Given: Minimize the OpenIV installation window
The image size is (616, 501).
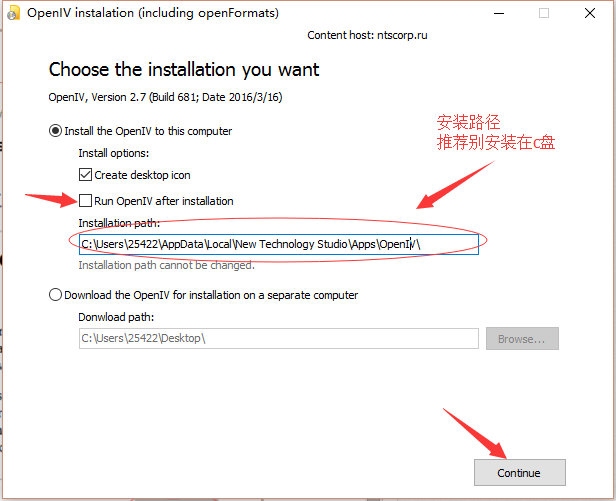Looking at the screenshot, I should pyautogui.click(x=499, y=13).
